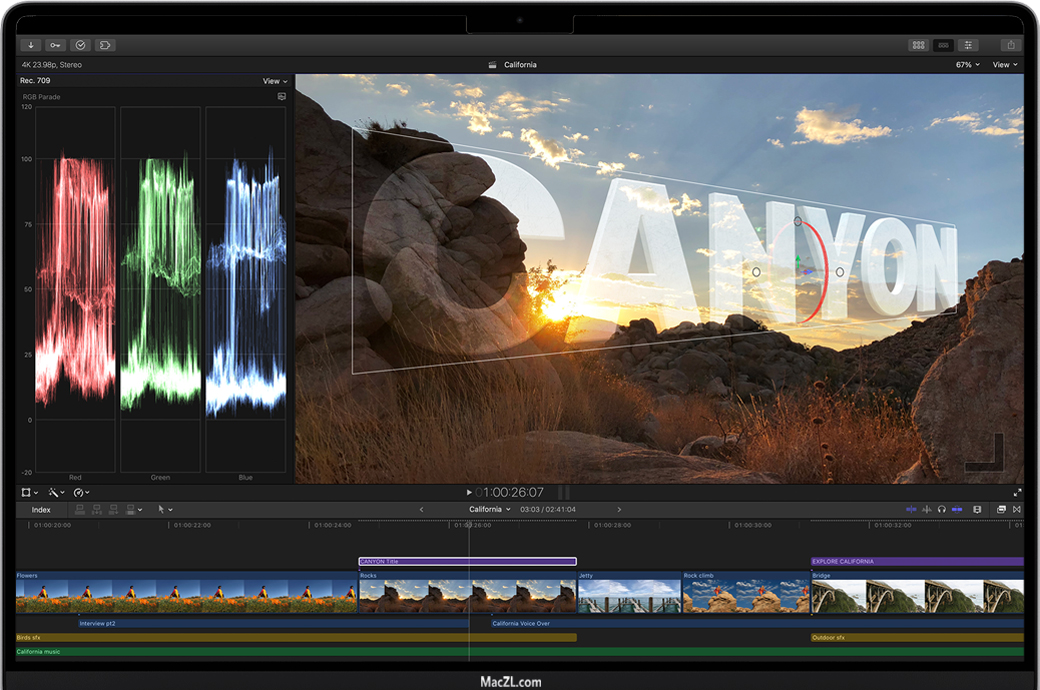Toggle solo headphones icon in timeline
The height and width of the screenshot is (690, 1040).
942,509
